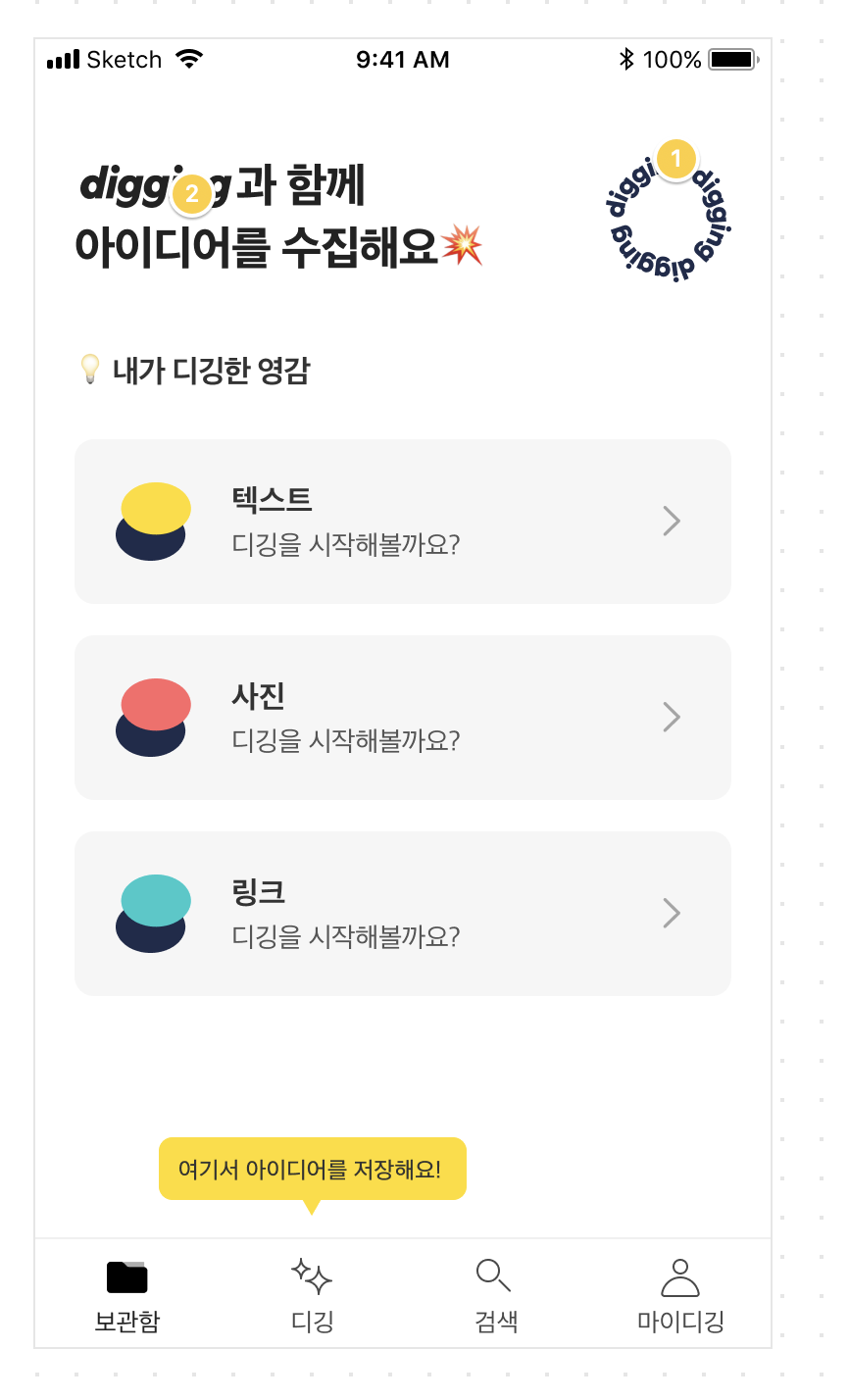The height and width of the screenshot is (1400, 849).
Task: Expand the 텍스트 card chevron arrow
Action: point(672,521)
